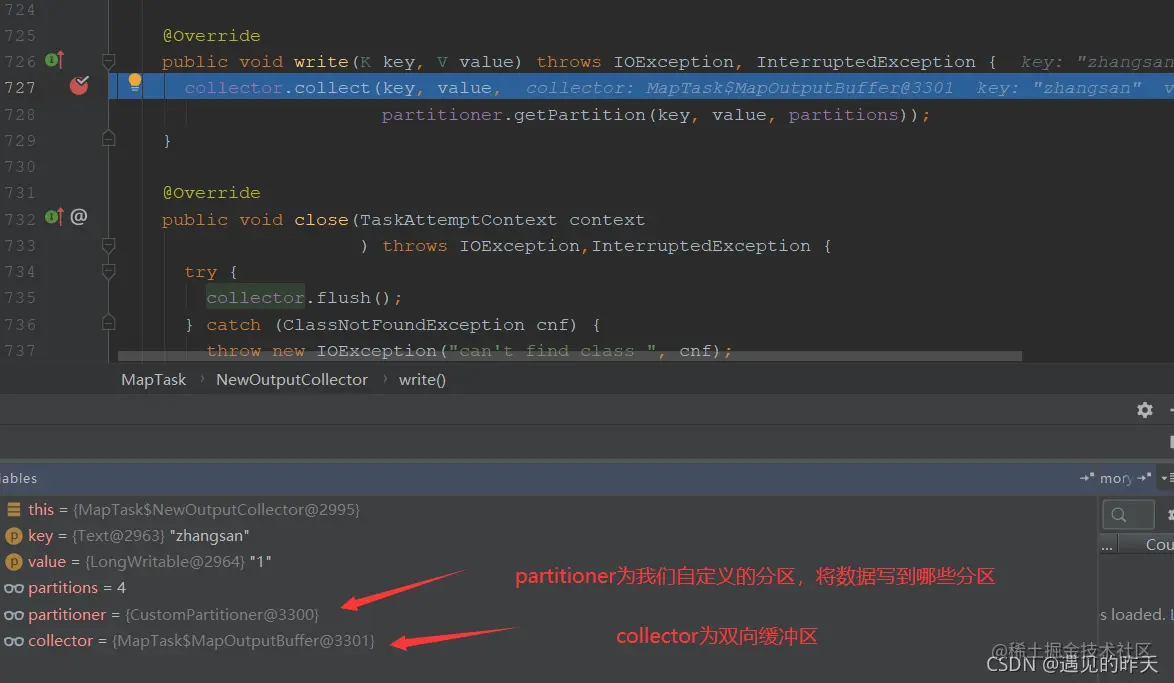
Task: Select the collector MapOutputBuffer variable row
Action: point(548,641)
